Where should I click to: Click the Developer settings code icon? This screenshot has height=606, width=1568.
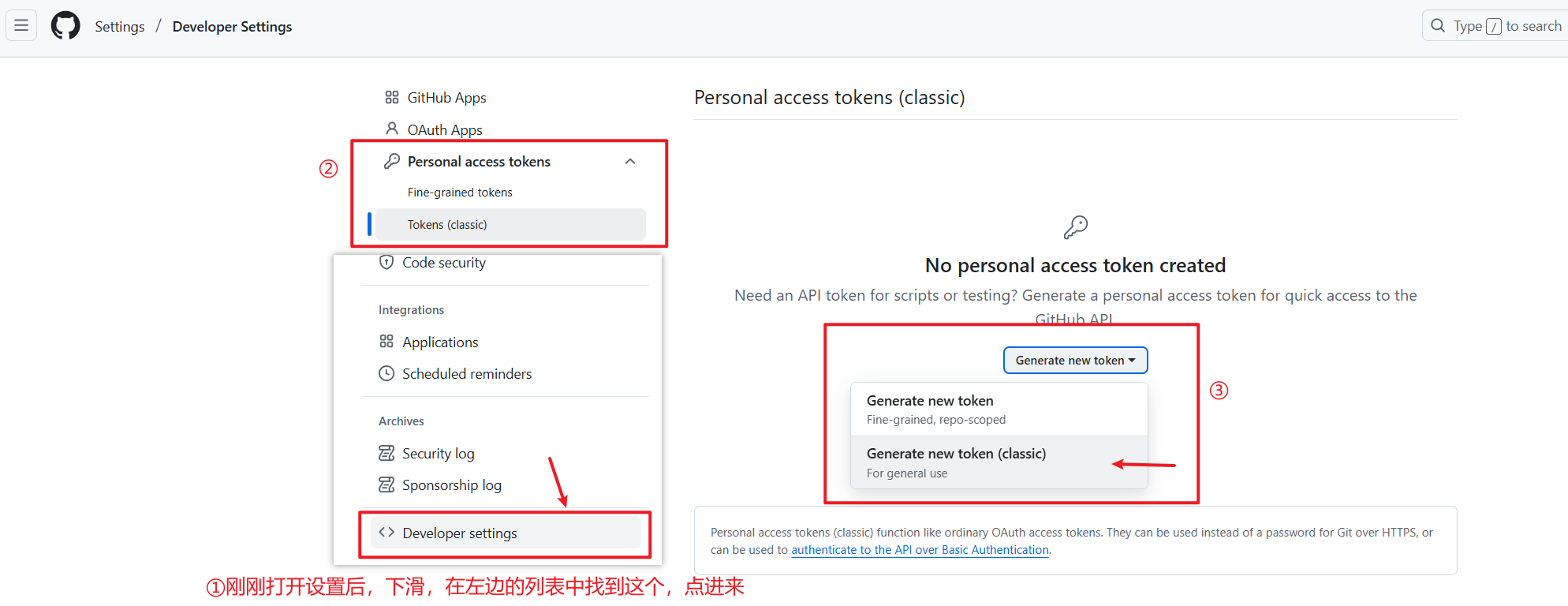point(386,533)
